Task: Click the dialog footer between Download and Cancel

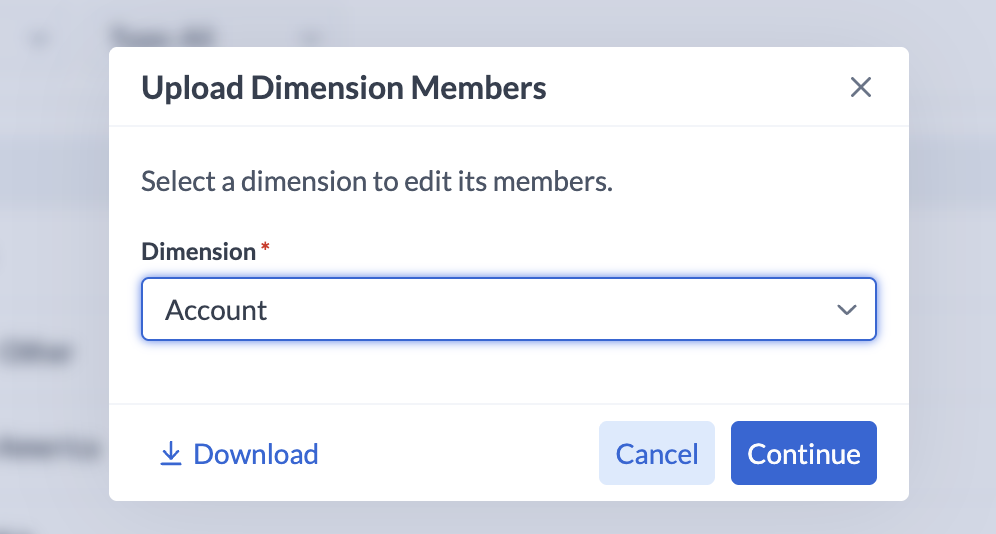Action: [x=460, y=454]
